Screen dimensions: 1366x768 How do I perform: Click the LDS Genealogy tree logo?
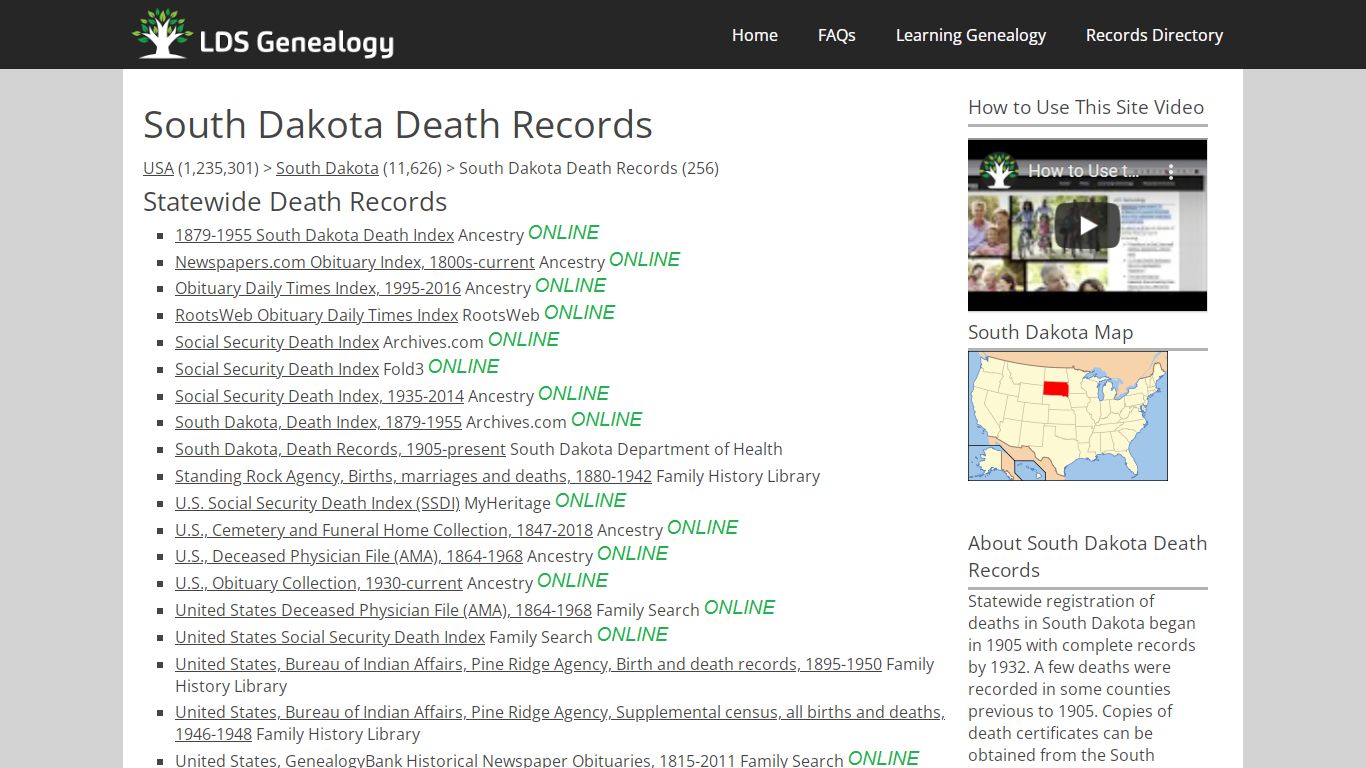(x=162, y=34)
